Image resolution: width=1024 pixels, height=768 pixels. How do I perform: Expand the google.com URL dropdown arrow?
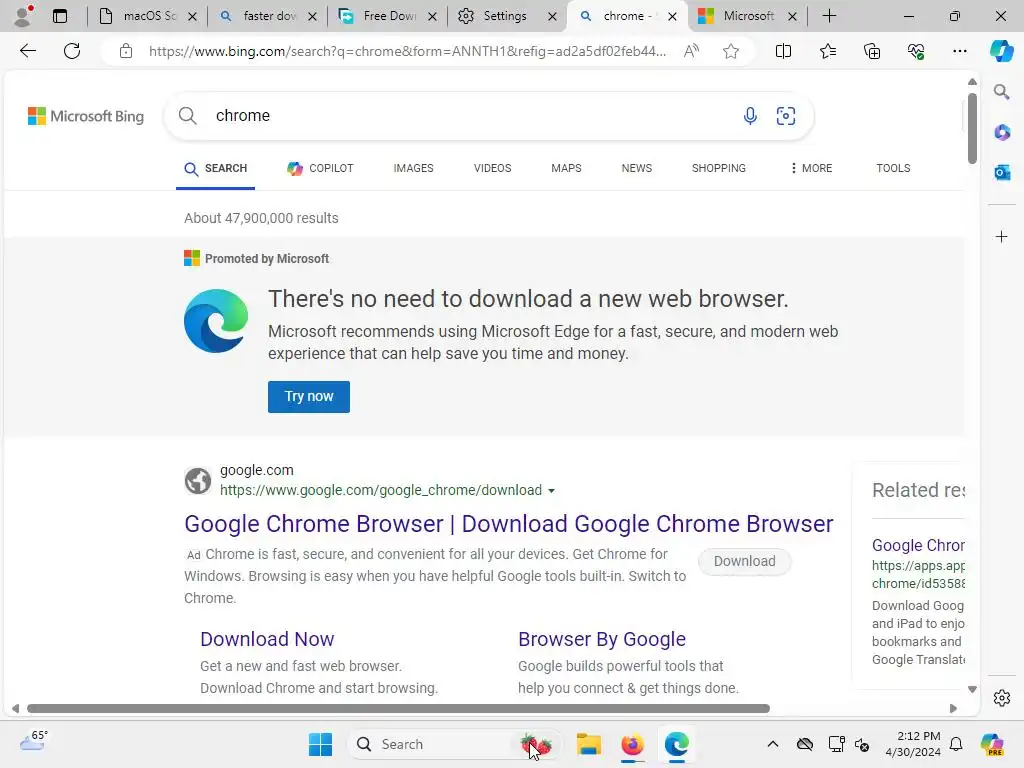(x=551, y=490)
